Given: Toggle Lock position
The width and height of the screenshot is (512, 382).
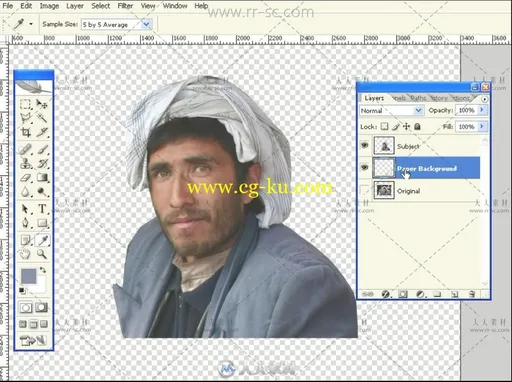Looking at the screenshot, I should pos(406,127).
